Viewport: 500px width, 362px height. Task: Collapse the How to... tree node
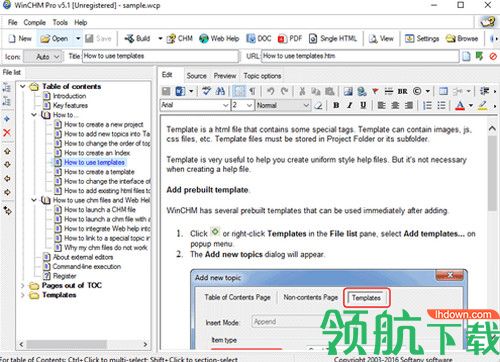pyautogui.click(x=34, y=115)
